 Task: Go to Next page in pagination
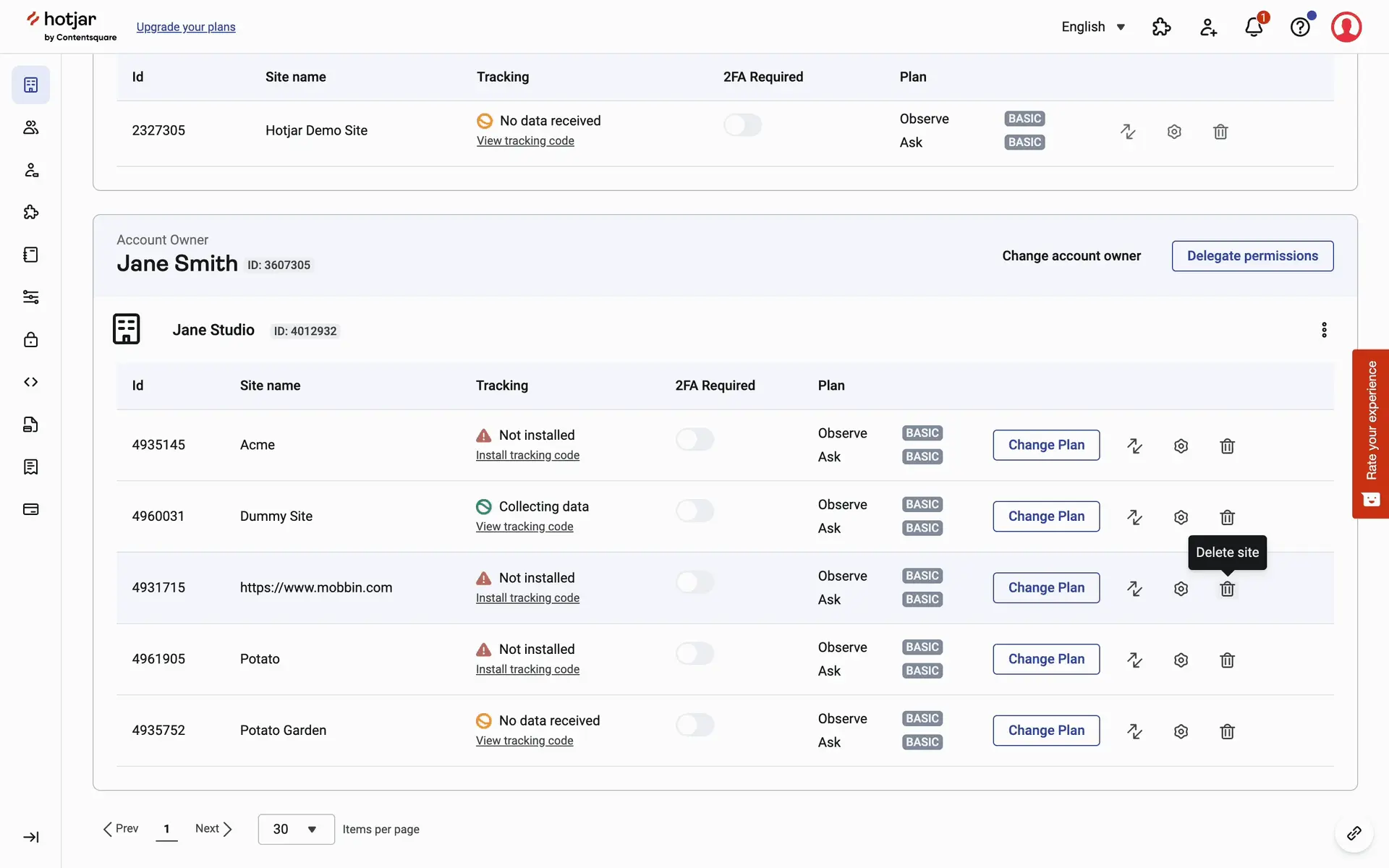[213, 829]
